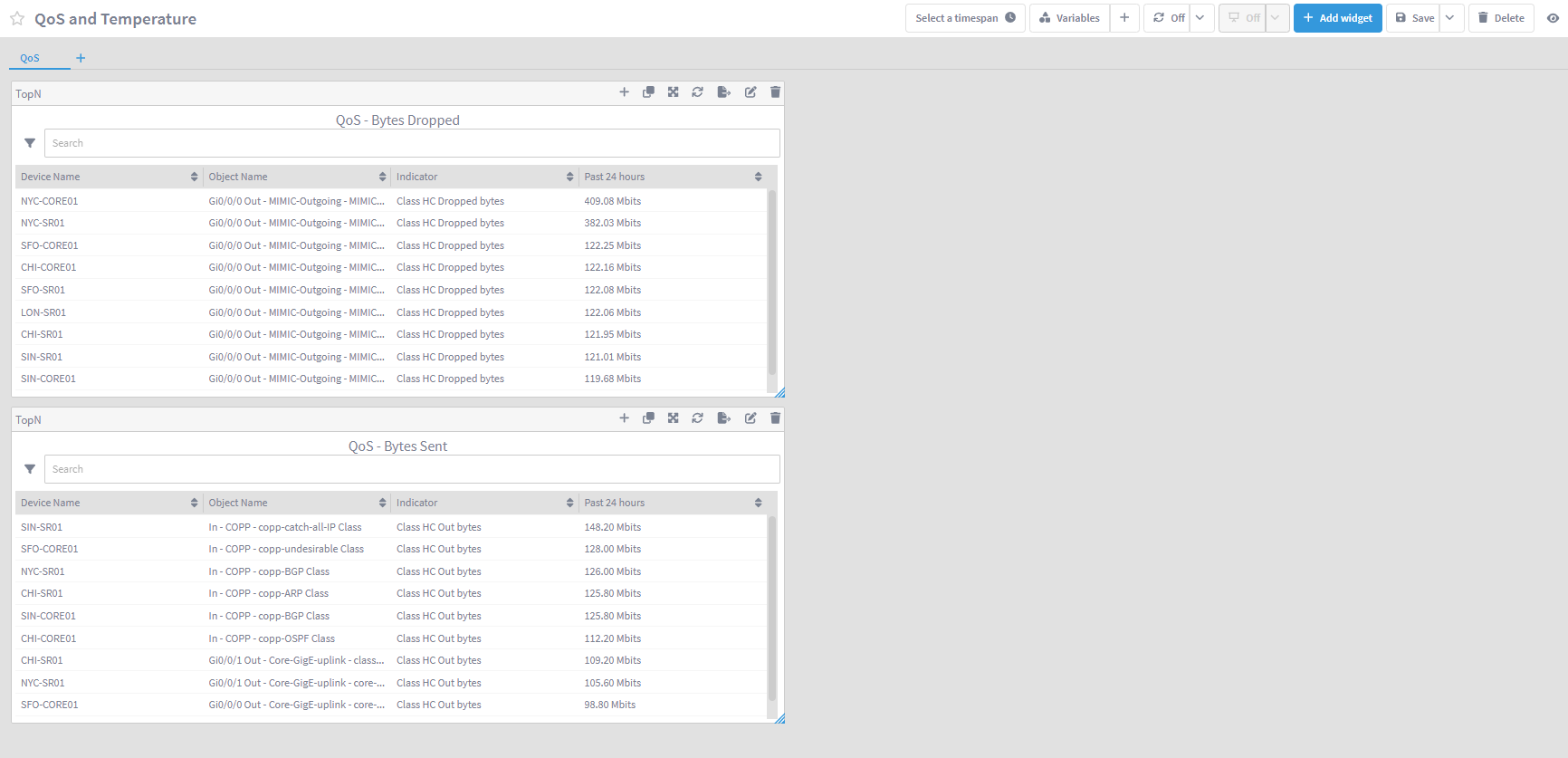Open the auto-refresh interval dropdown arrow
The width and height of the screenshot is (1568, 758).
pos(1200,18)
